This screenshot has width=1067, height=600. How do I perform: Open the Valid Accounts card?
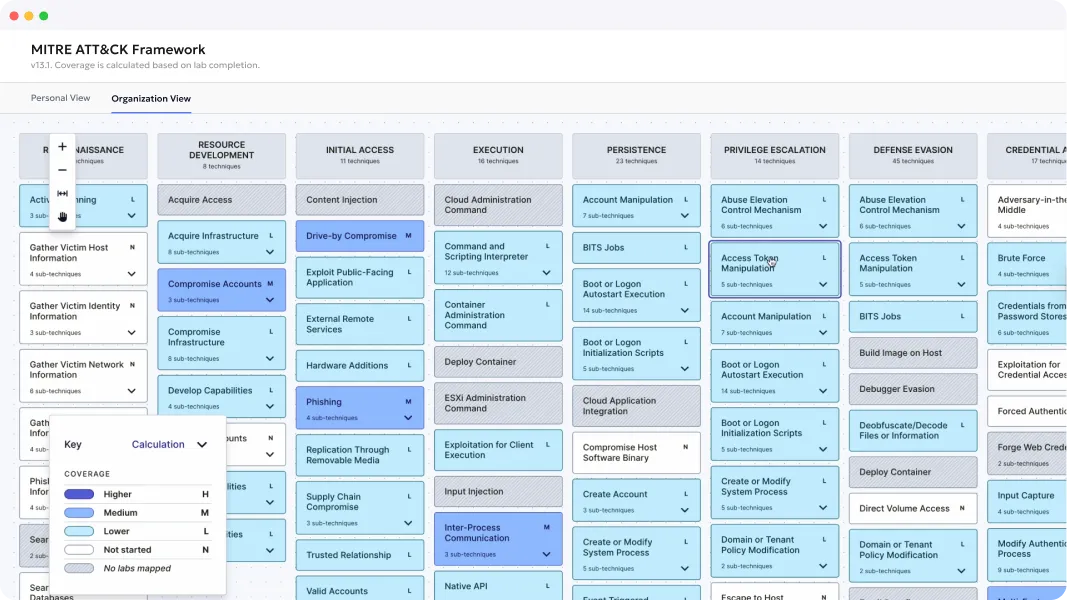(359, 589)
